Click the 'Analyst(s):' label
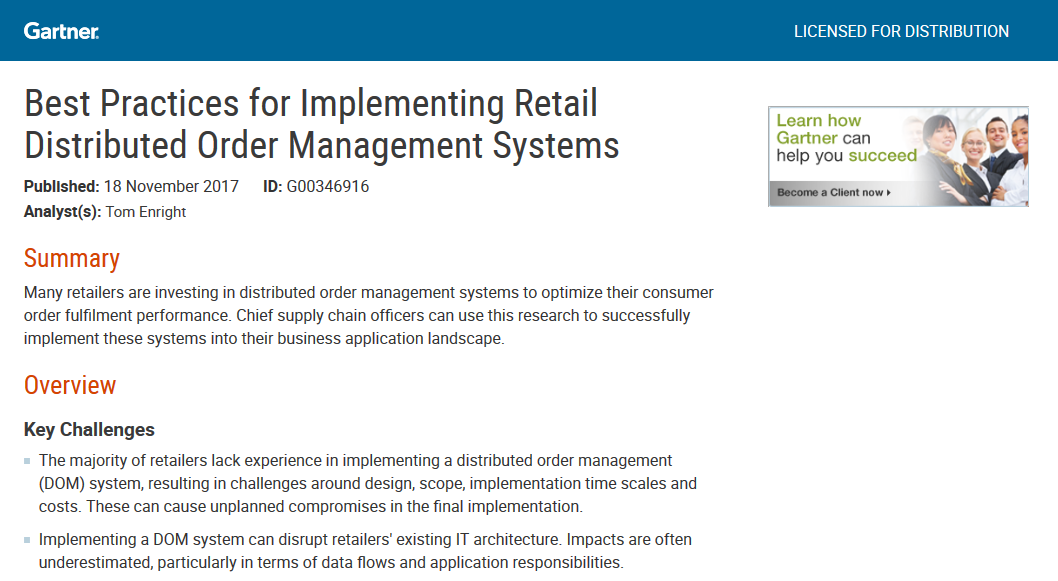 click(63, 212)
